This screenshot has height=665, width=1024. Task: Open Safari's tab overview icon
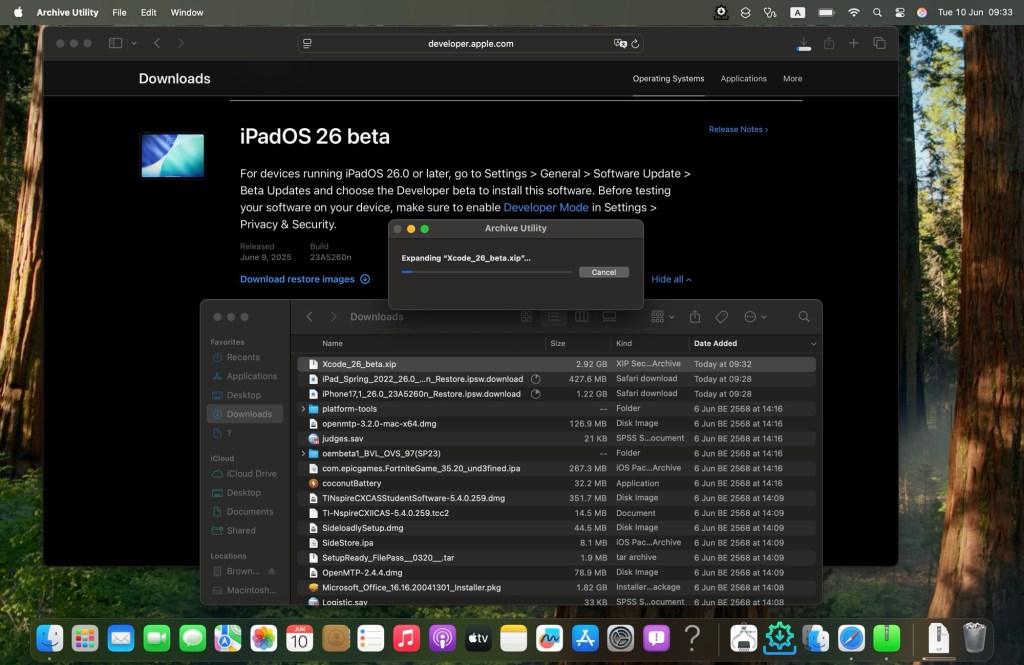click(x=879, y=44)
